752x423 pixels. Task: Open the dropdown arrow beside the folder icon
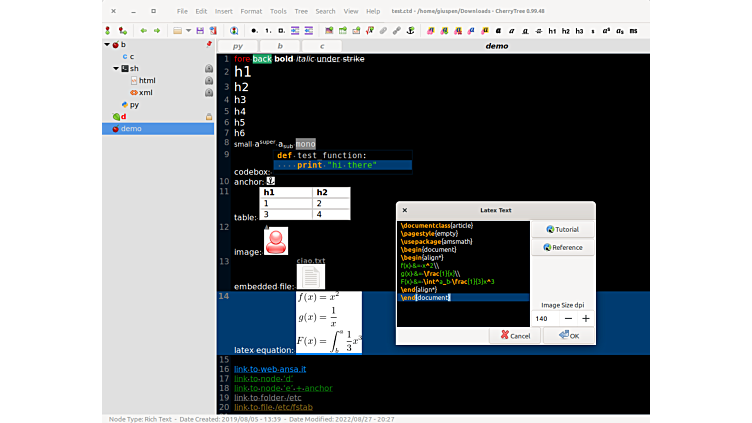[188, 30]
